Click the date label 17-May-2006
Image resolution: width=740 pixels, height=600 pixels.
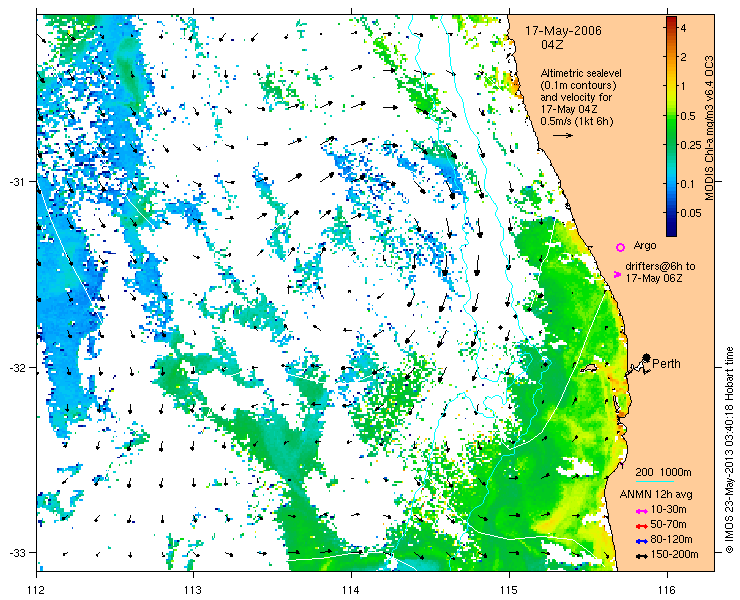point(563,31)
